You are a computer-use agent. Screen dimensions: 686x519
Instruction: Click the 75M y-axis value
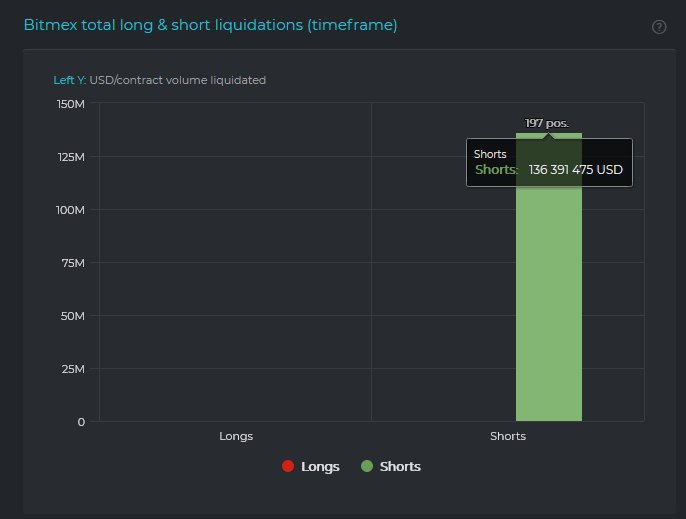click(73, 263)
